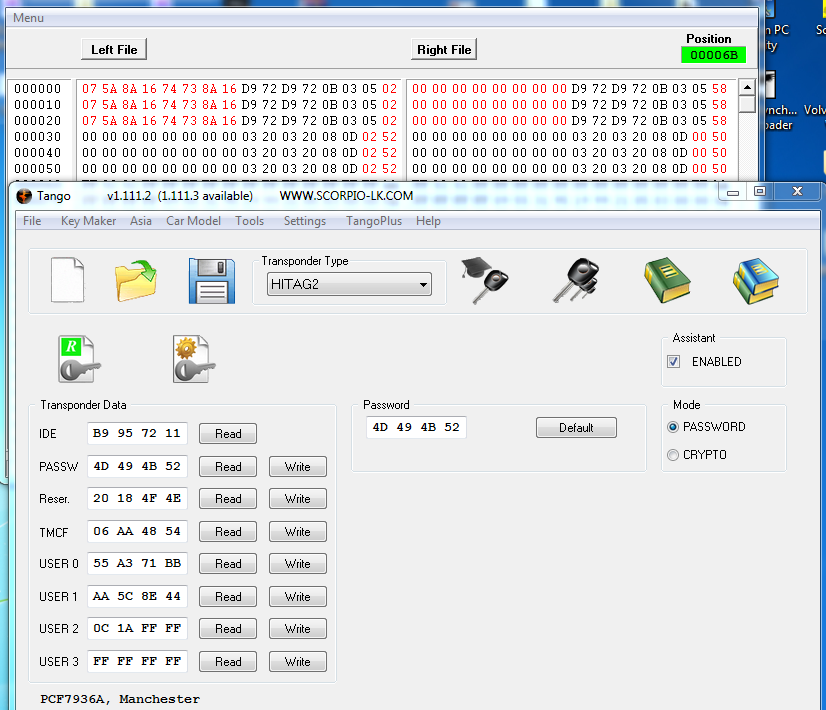Read the USER 1 row

228,597
